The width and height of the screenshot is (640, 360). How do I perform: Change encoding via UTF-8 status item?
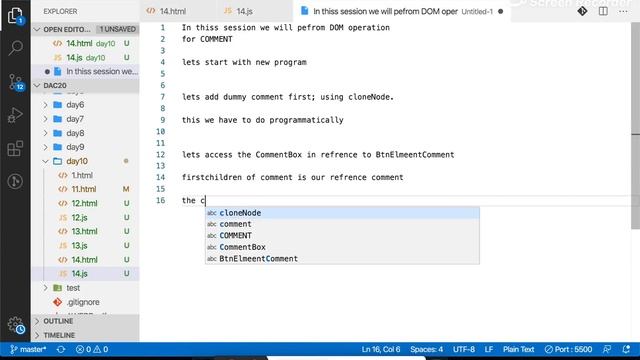pos(464,349)
